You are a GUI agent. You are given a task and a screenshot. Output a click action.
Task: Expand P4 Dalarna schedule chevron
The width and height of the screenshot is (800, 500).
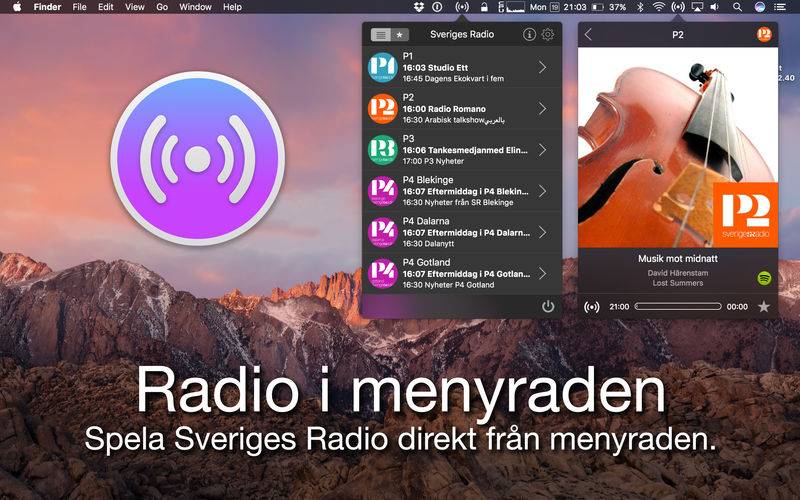[x=543, y=233]
